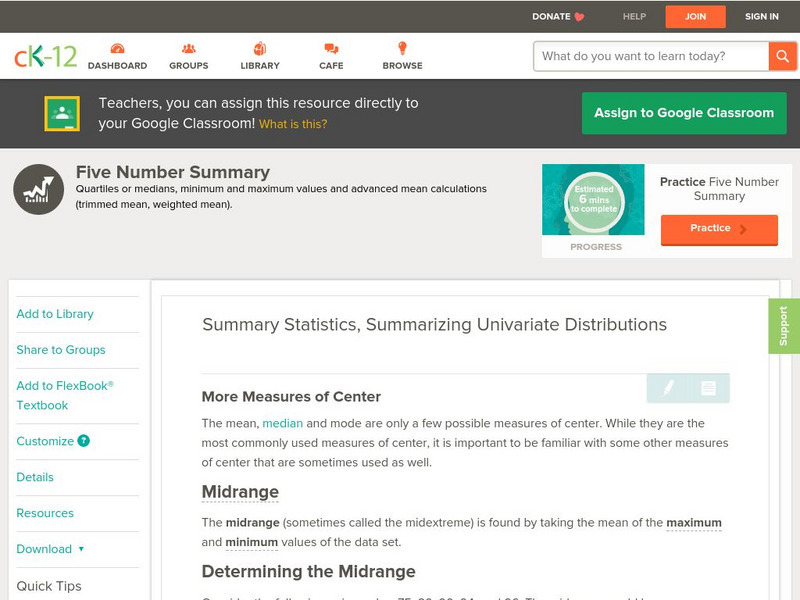This screenshot has width=800, height=600.
Task: Open the Library icon
Action: click(260, 49)
